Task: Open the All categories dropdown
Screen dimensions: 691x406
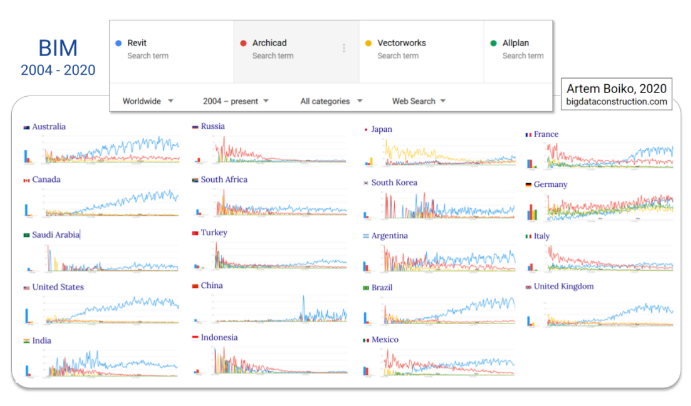Action: (x=331, y=101)
